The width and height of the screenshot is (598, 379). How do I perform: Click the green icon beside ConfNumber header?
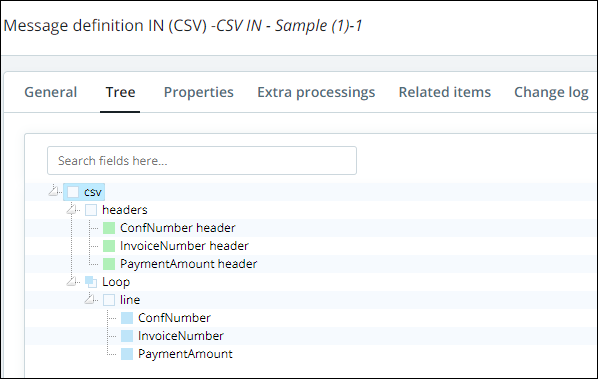coord(109,228)
